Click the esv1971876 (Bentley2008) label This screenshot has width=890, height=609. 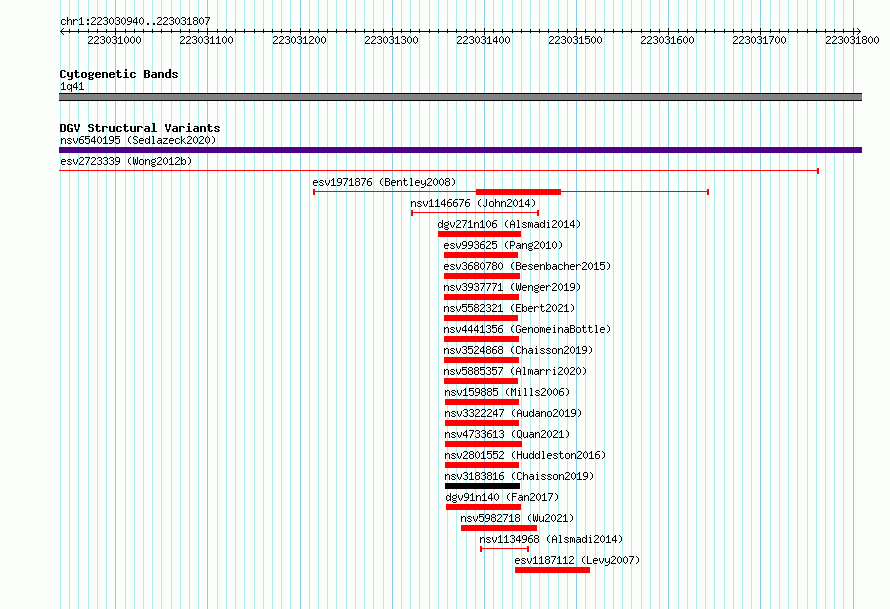coord(384,182)
